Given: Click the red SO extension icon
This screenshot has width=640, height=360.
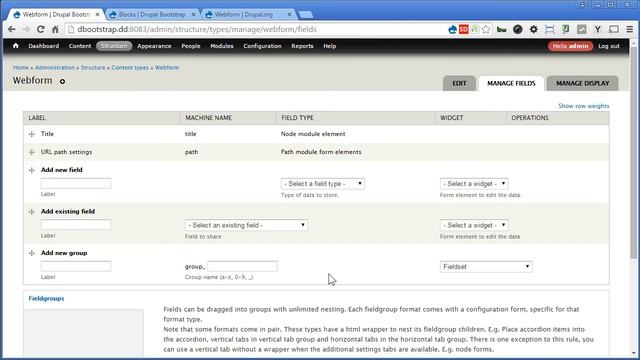Looking at the screenshot, I should pos(464,29).
